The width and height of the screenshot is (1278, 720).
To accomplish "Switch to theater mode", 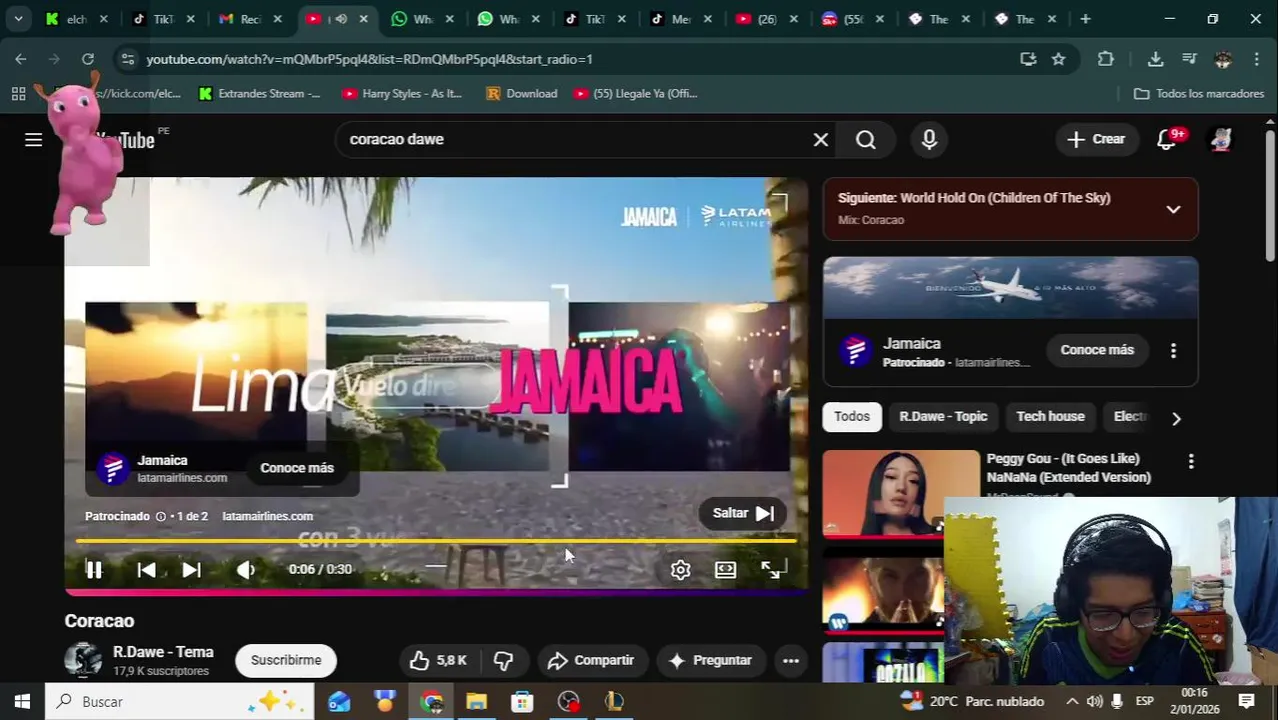I will pos(725,569).
